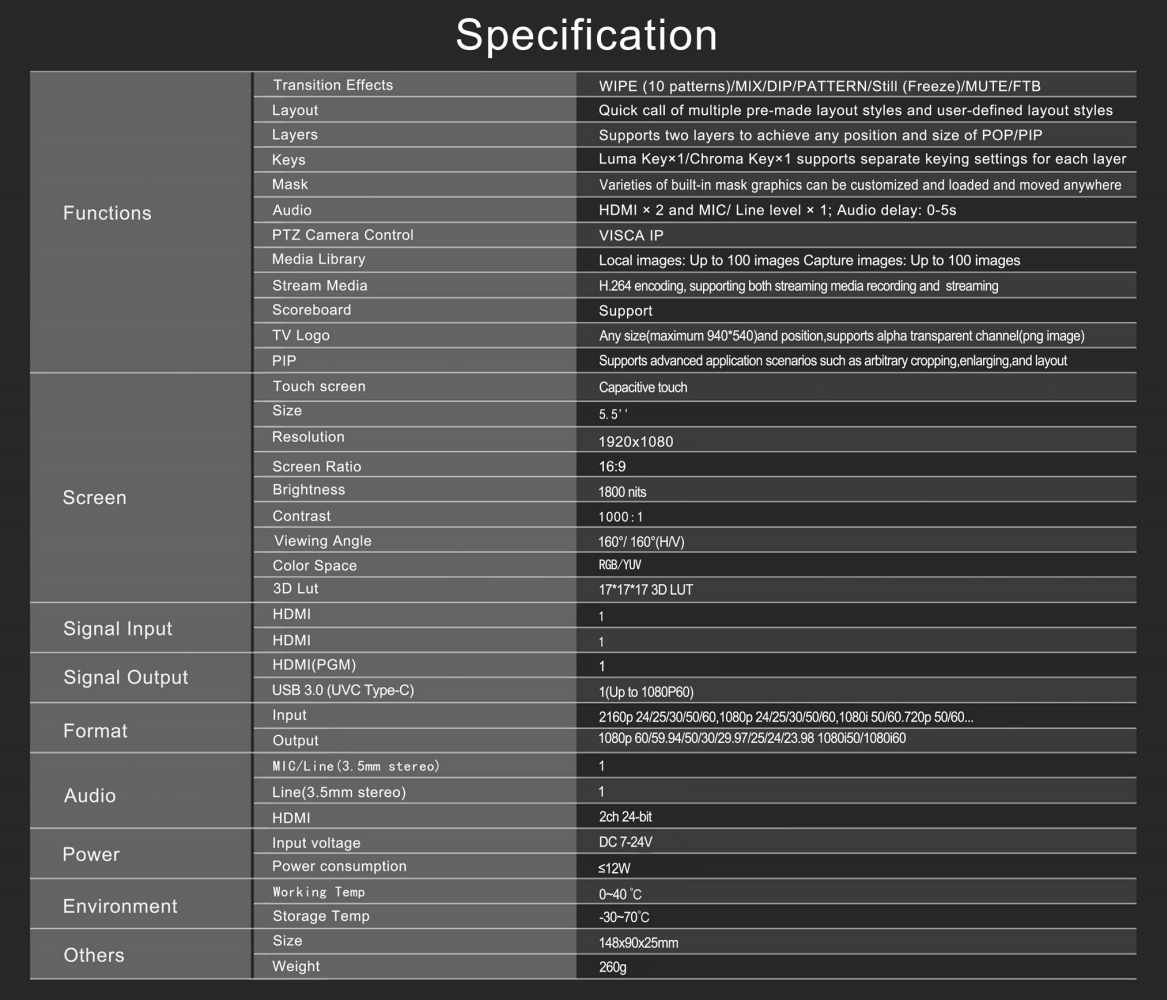The image size is (1167, 1000).
Task: Select the Capacitive touch value
Action: click(643, 387)
